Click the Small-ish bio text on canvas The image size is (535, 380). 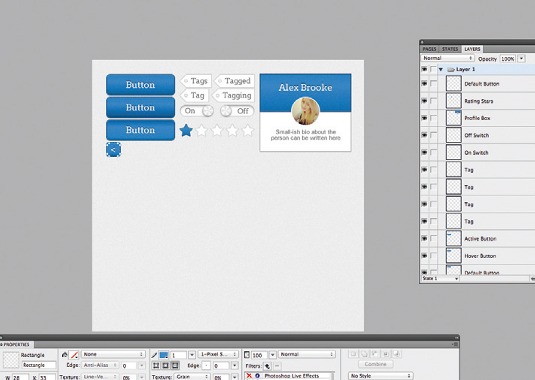point(306,135)
